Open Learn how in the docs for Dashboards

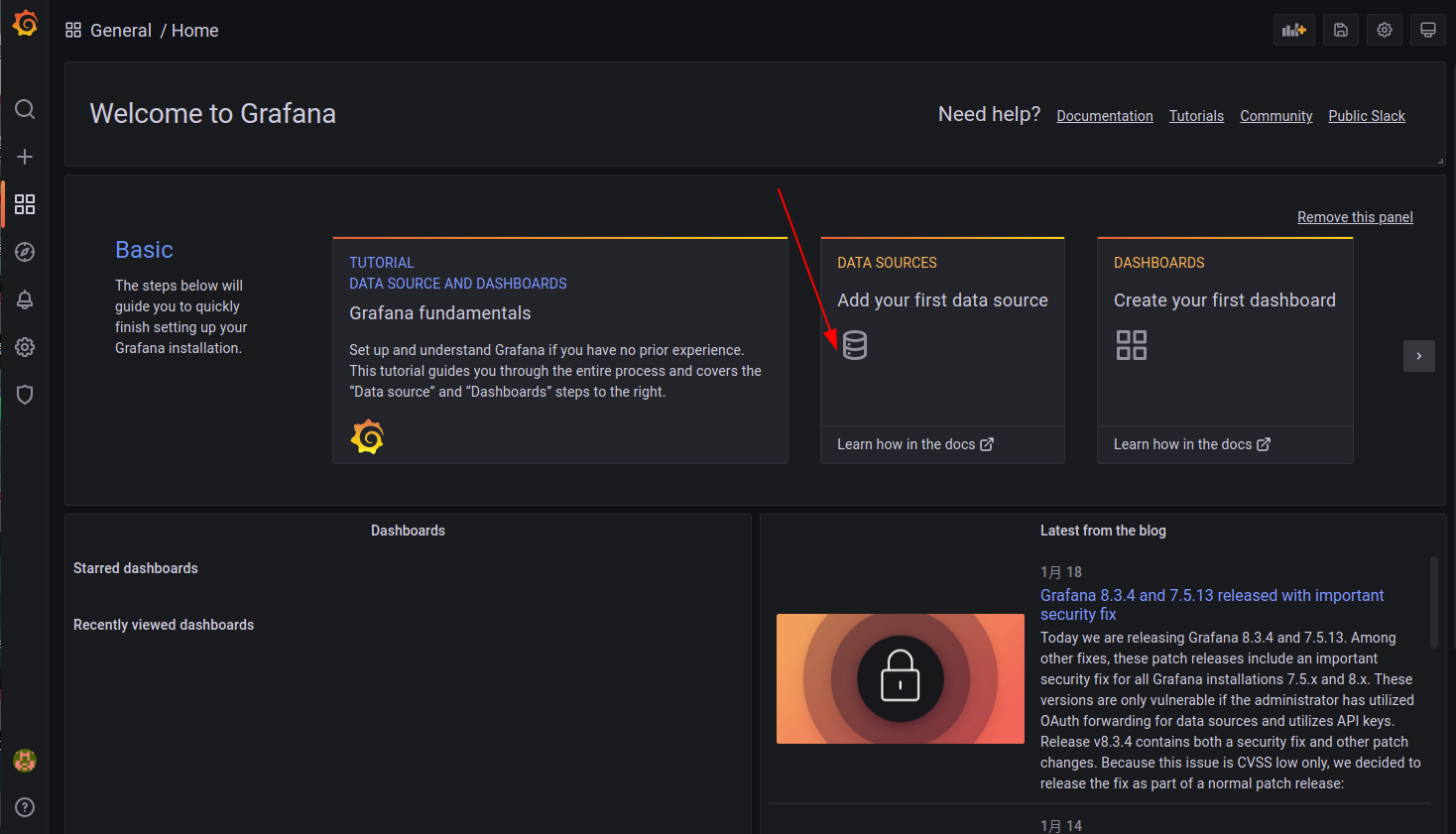(1191, 444)
